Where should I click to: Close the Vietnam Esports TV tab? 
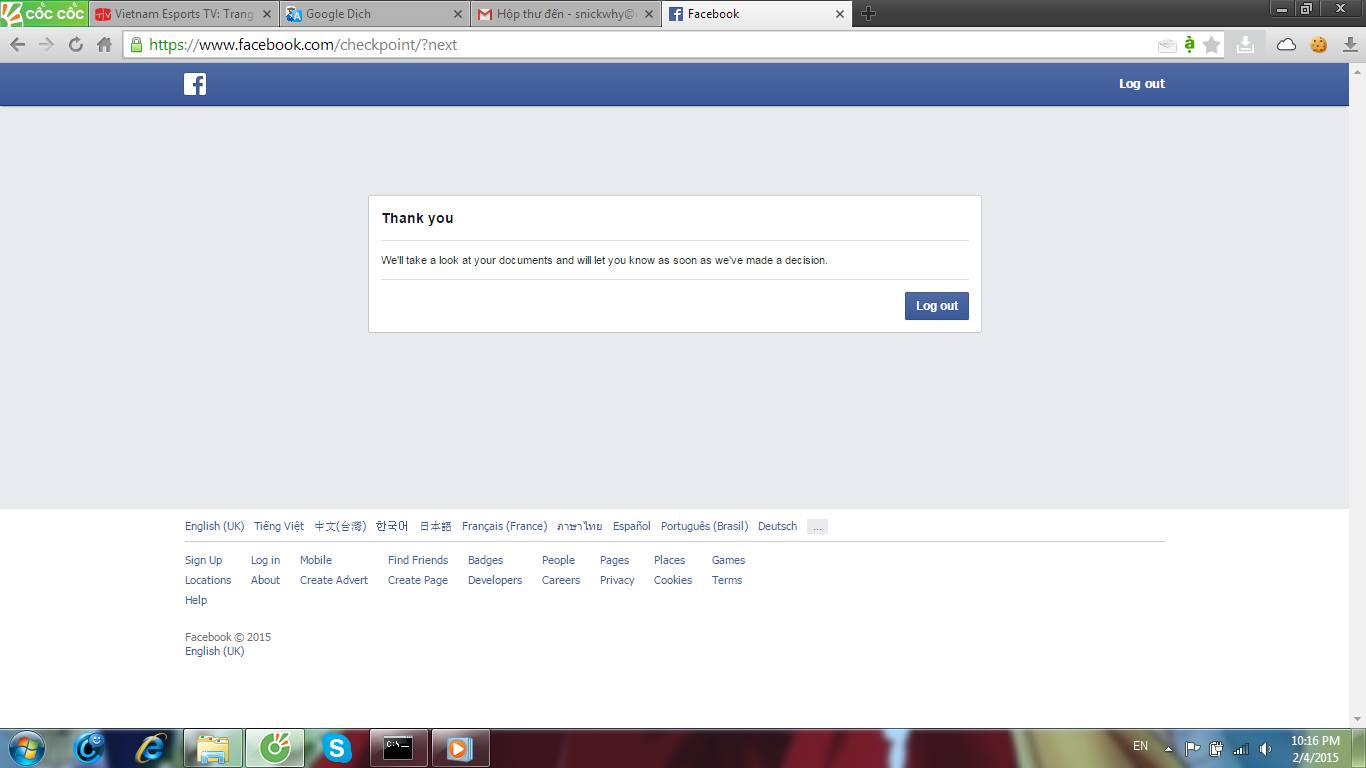pyautogui.click(x=267, y=14)
